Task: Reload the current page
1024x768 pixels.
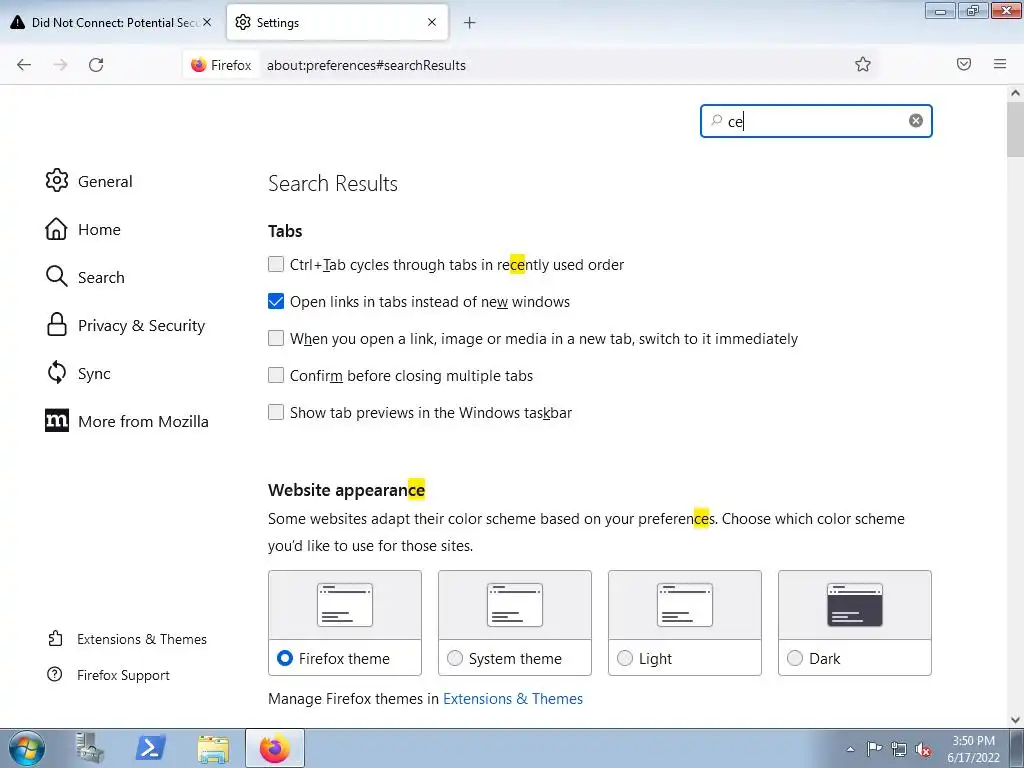Action: (96, 65)
